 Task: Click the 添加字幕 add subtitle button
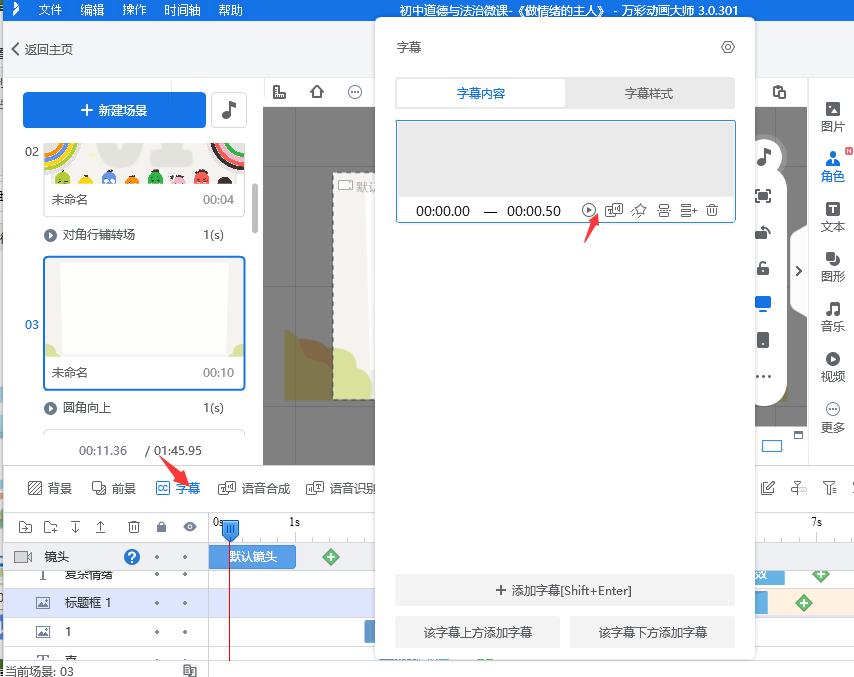coord(565,590)
